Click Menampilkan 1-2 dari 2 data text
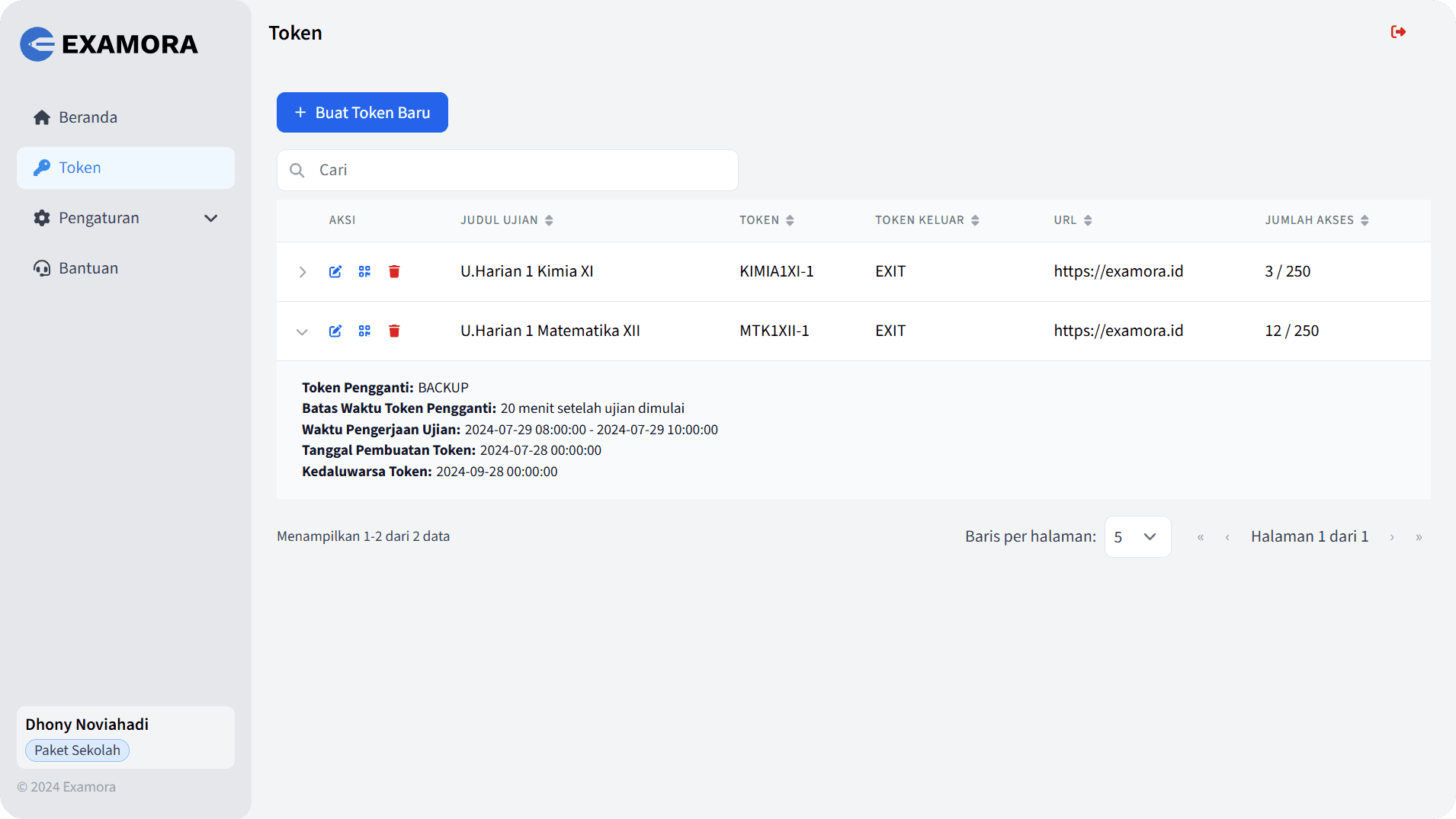Screen dimensions: 1456x819 [363, 536]
